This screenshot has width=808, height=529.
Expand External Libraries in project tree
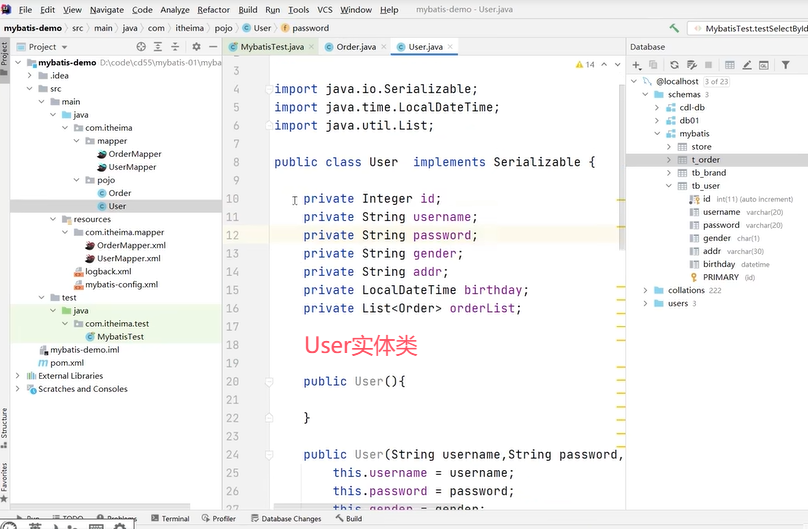pyautogui.click(x=18, y=376)
